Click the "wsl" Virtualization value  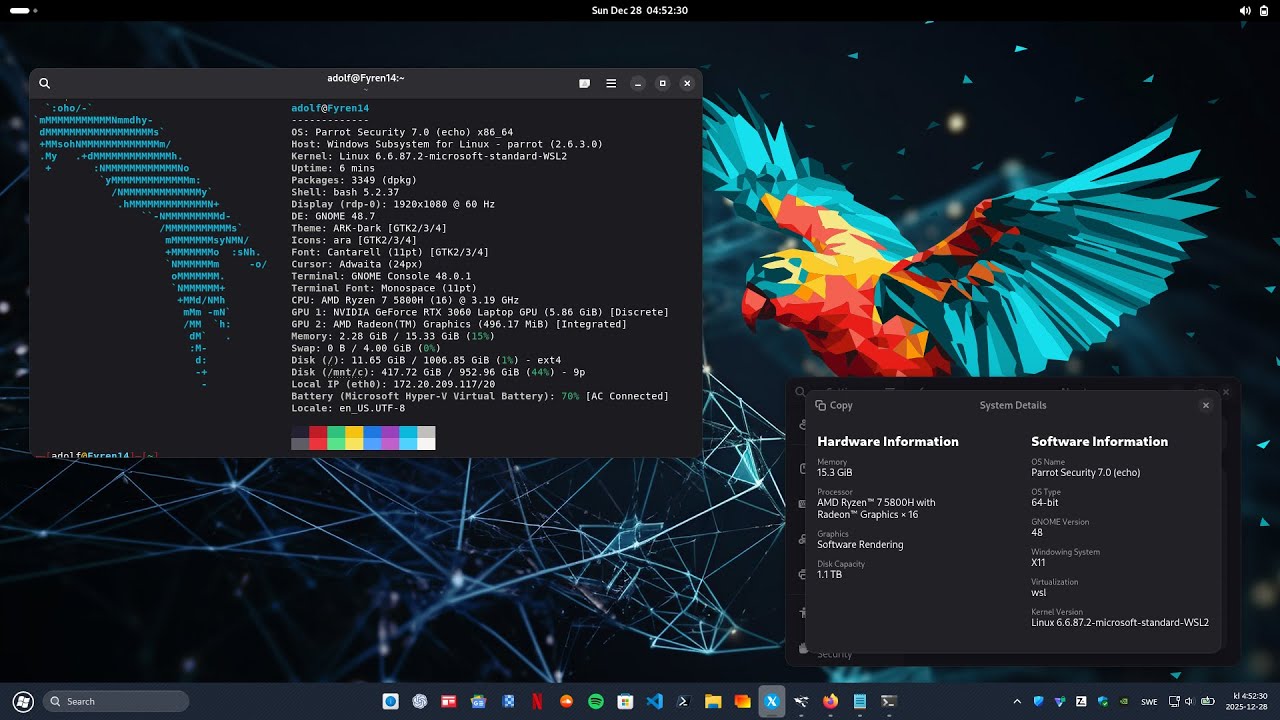[x=1038, y=592]
